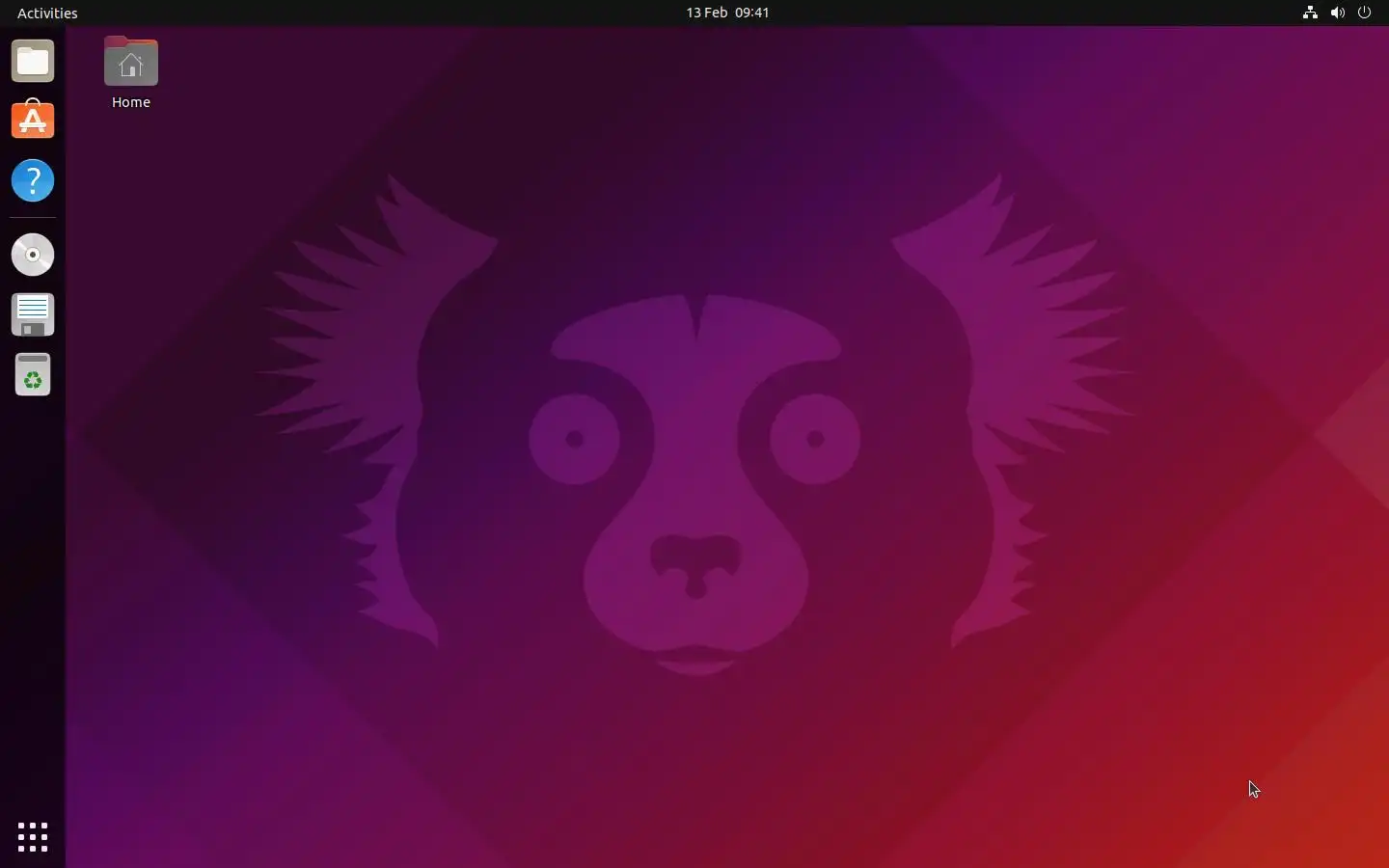
Task: Launch Ubuntu Software from the dock
Action: 33,121
